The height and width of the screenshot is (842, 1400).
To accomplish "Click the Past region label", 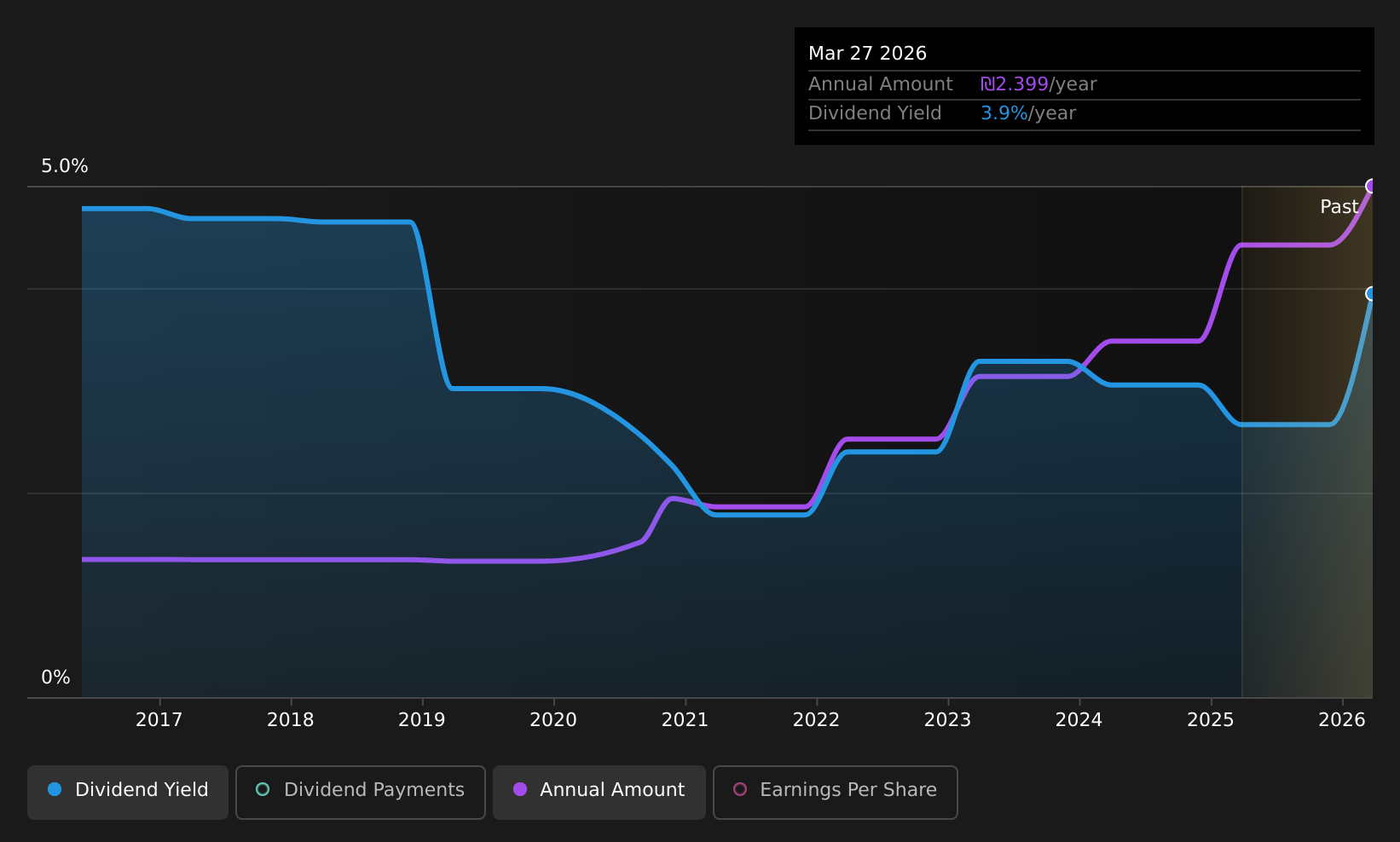I will coord(1339,206).
